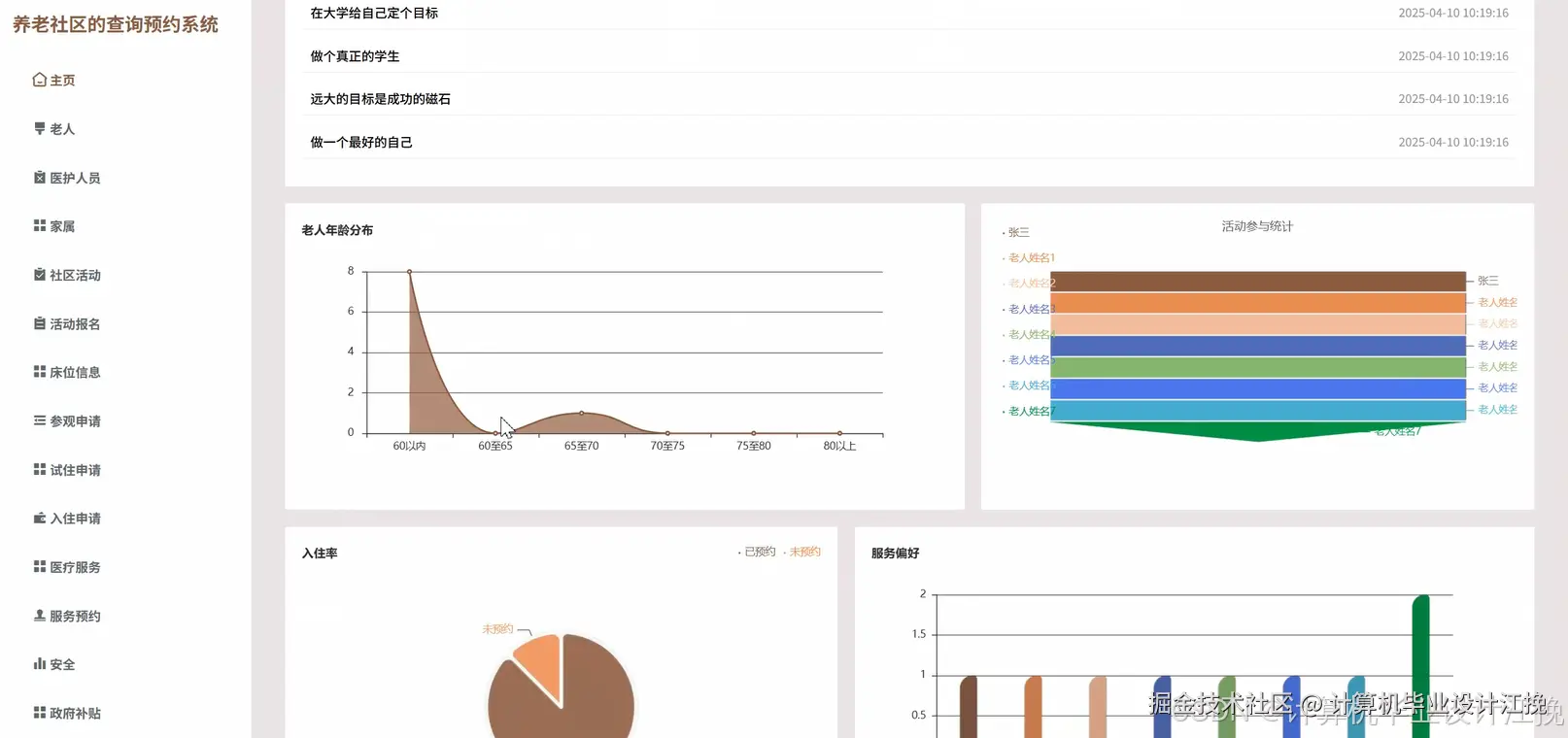This screenshot has height=738, width=1568.
Task: Click the timestamp on the 做一个最好的自己 row
Action: tap(1453, 142)
